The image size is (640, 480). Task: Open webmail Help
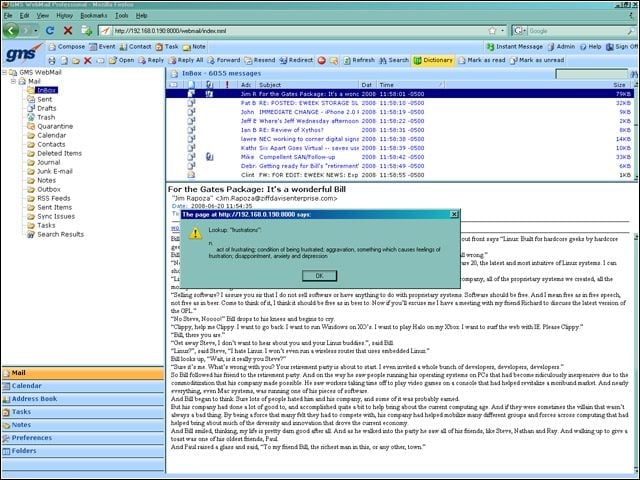590,47
